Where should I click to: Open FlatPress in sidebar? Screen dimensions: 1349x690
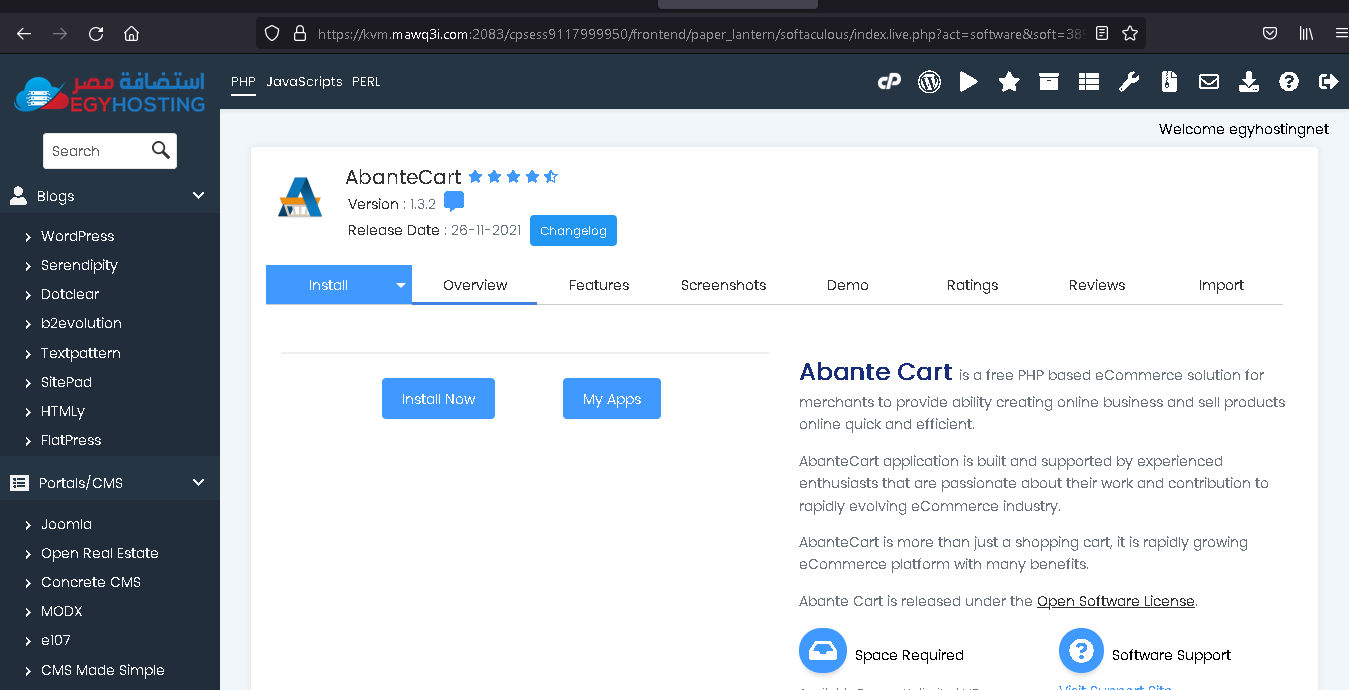71,440
